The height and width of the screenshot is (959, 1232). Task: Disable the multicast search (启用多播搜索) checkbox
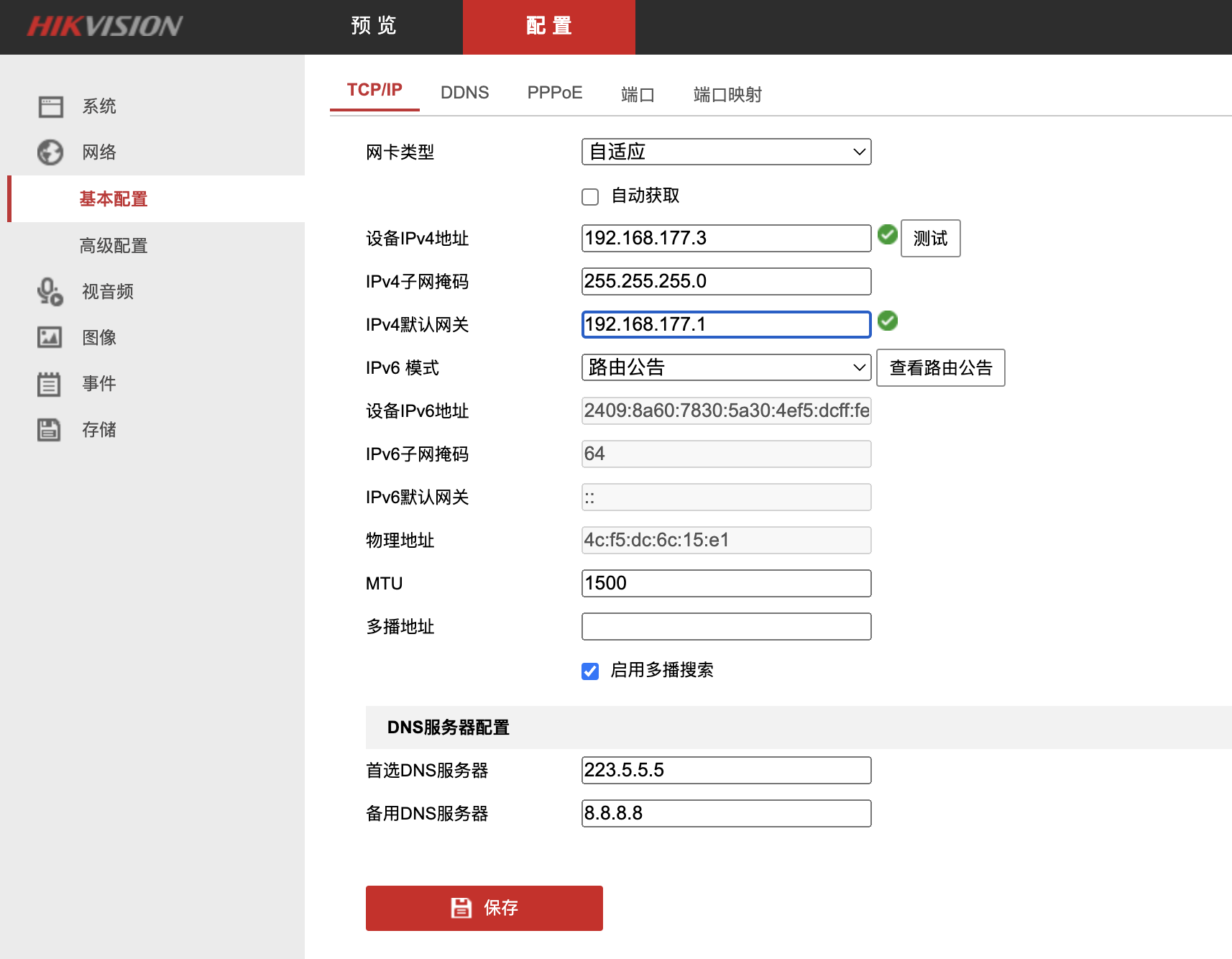click(x=590, y=671)
